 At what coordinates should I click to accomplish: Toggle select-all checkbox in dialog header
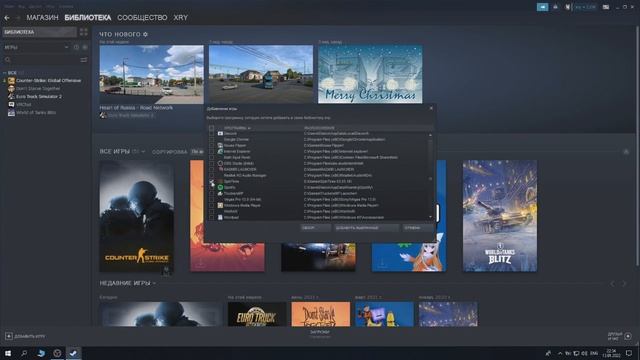pyautogui.click(x=211, y=128)
